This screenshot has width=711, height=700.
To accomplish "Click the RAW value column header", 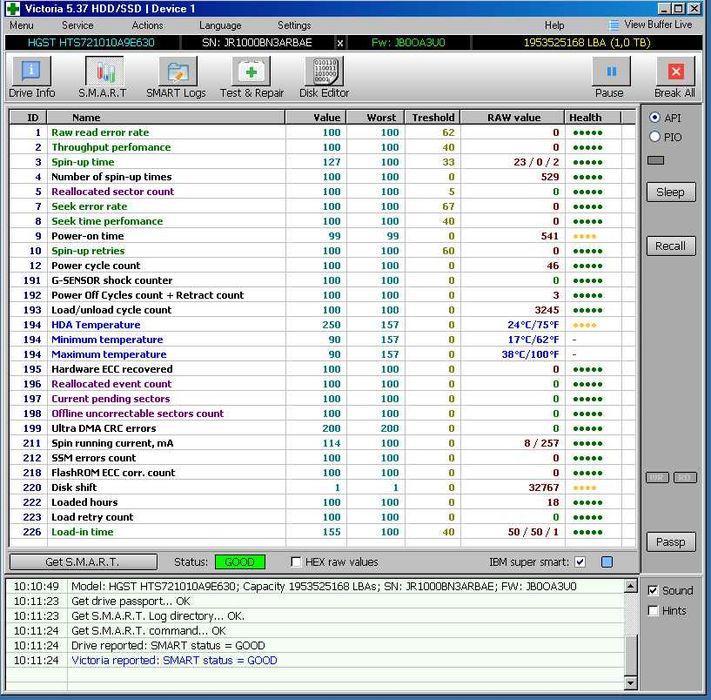I will [x=512, y=117].
